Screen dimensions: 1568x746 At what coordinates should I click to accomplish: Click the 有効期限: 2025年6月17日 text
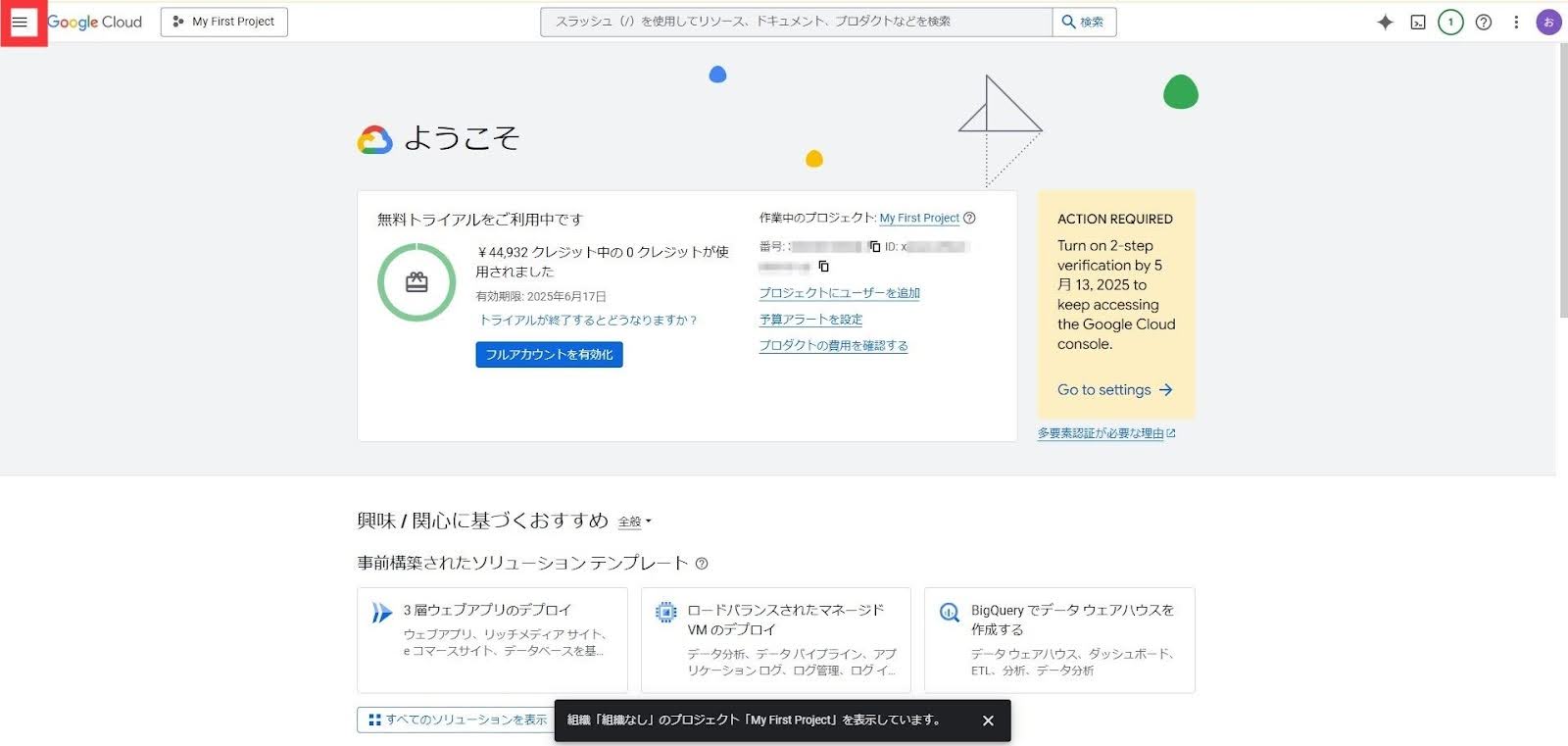(x=541, y=296)
